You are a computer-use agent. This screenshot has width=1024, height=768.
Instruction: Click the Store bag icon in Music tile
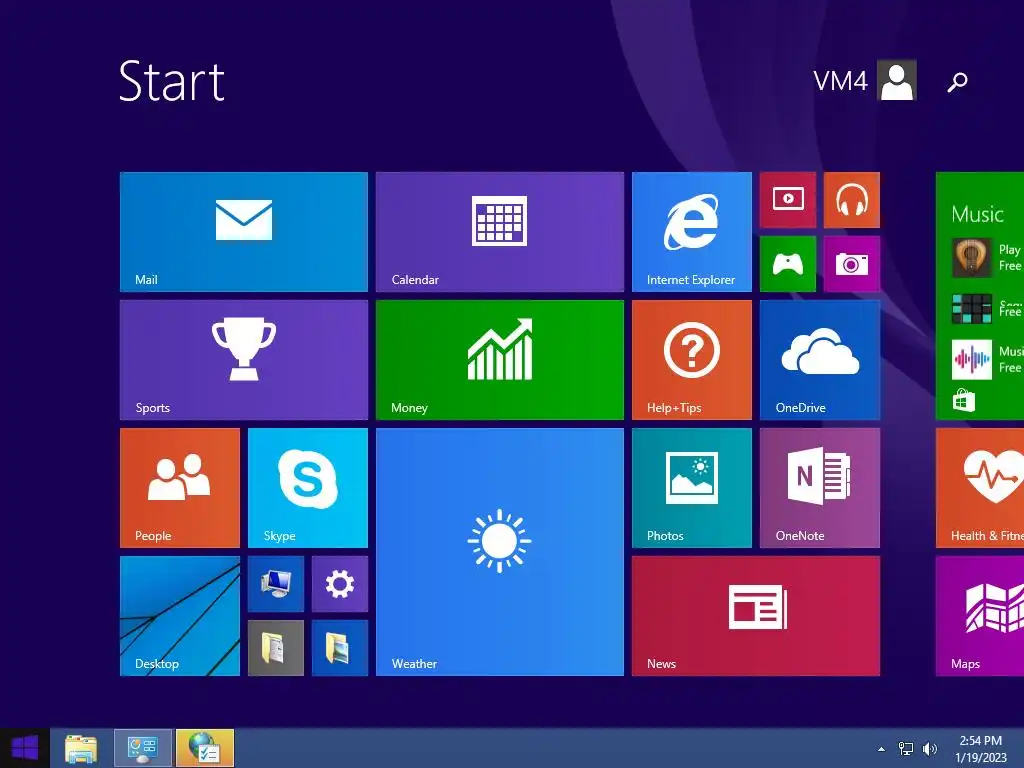[964, 400]
